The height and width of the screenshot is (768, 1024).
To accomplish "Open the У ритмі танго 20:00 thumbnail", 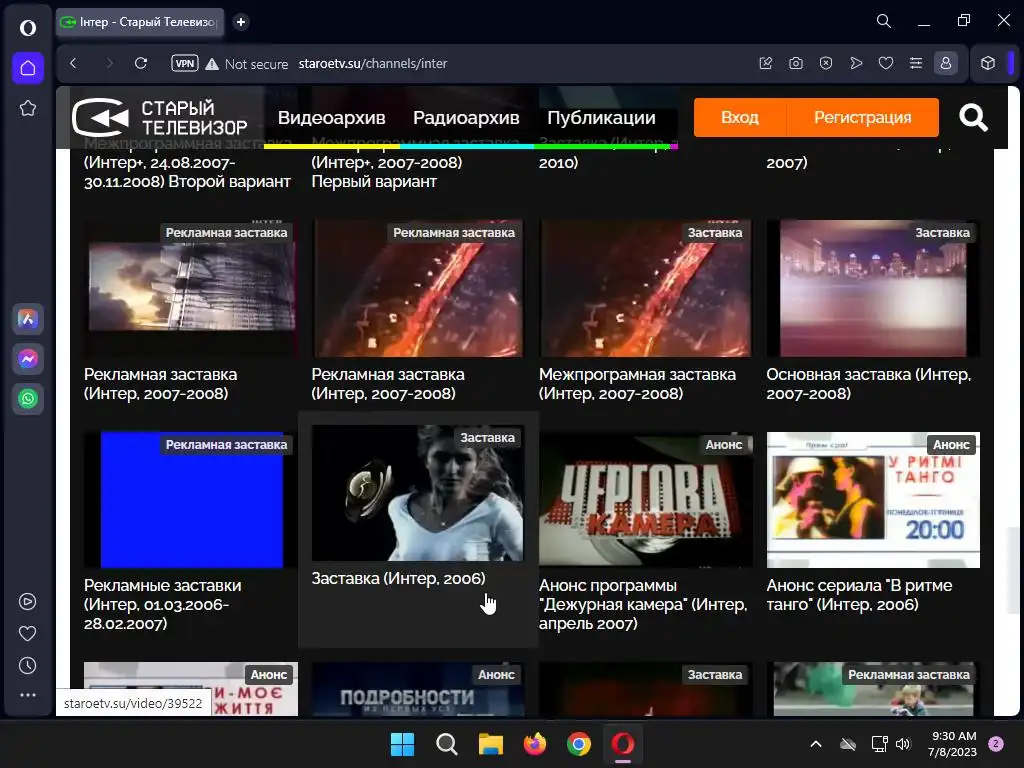I will point(873,500).
